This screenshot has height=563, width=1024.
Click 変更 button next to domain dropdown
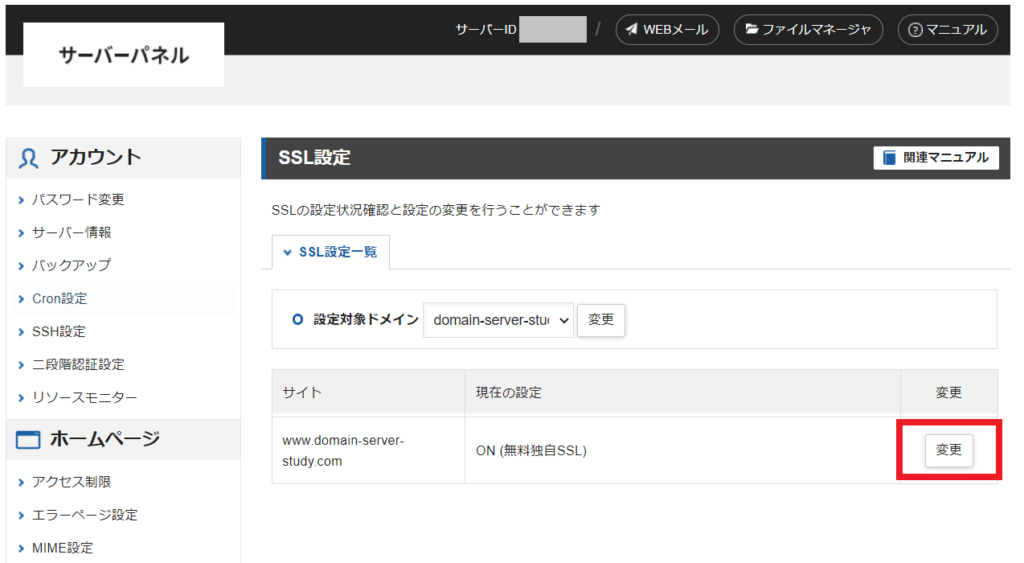tap(601, 320)
